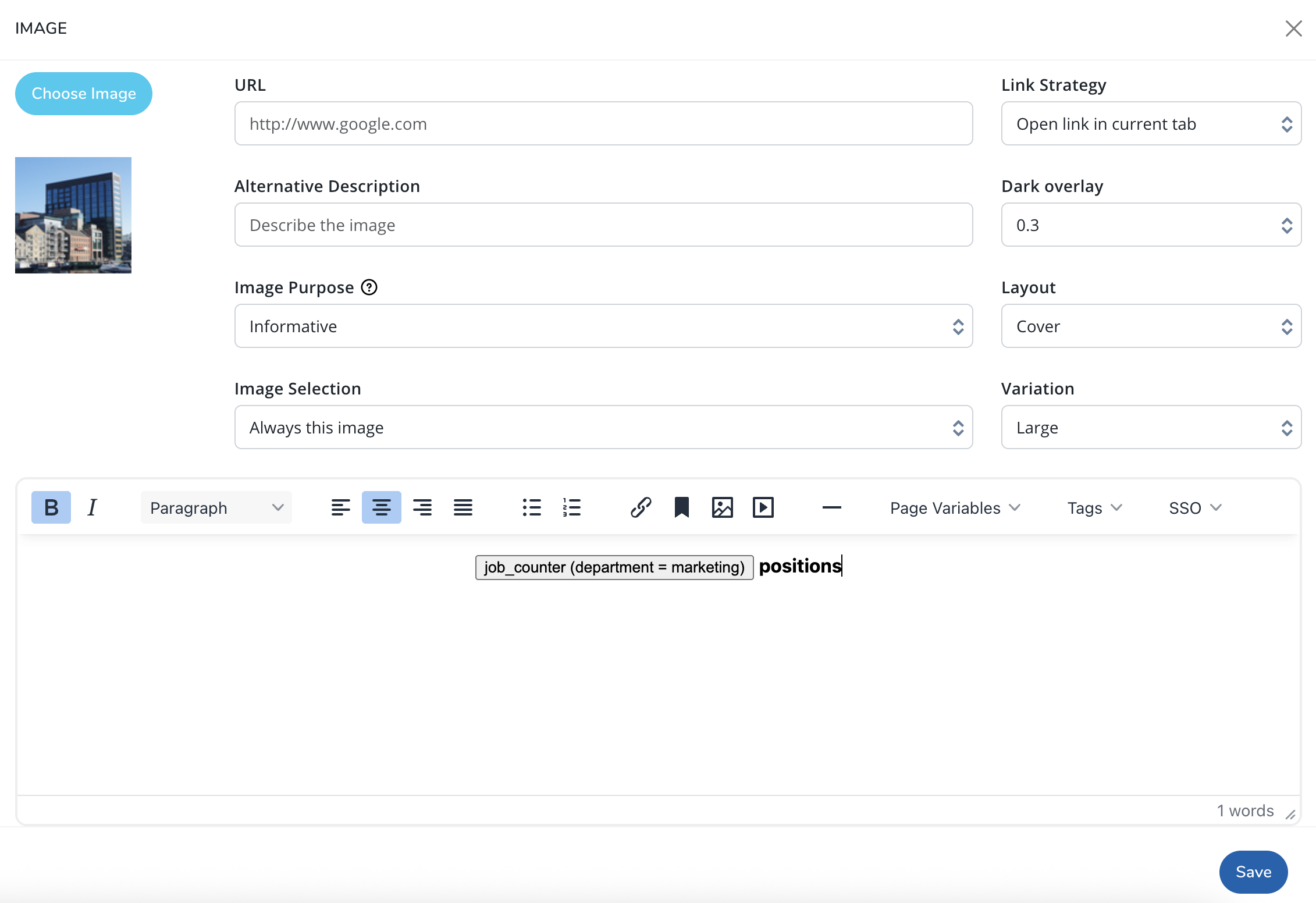Insert an image via toolbar icon
1316x903 pixels.
point(722,507)
